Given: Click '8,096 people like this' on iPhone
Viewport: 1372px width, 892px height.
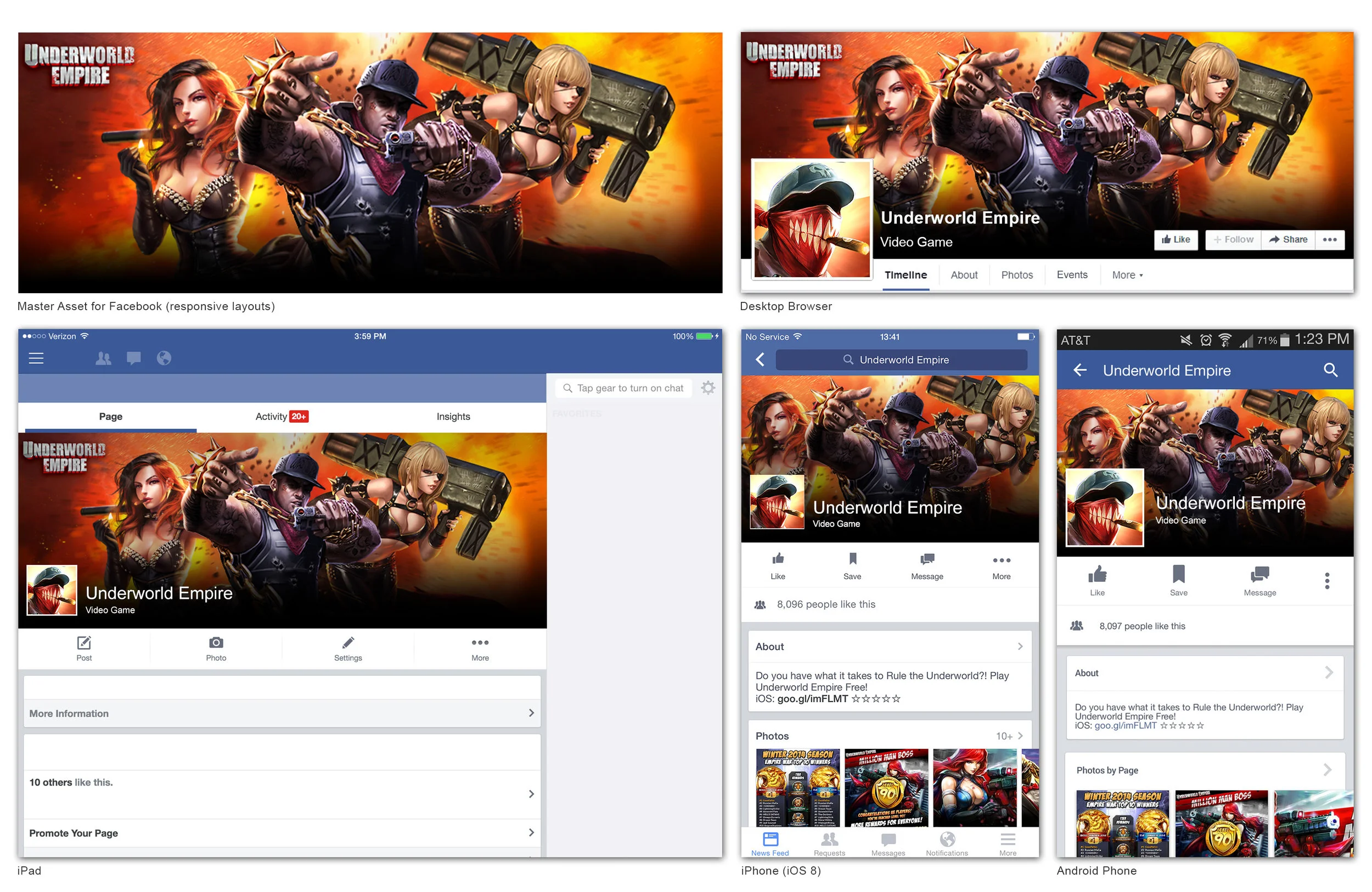Looking at the screenshot, I should pos(825,604).
